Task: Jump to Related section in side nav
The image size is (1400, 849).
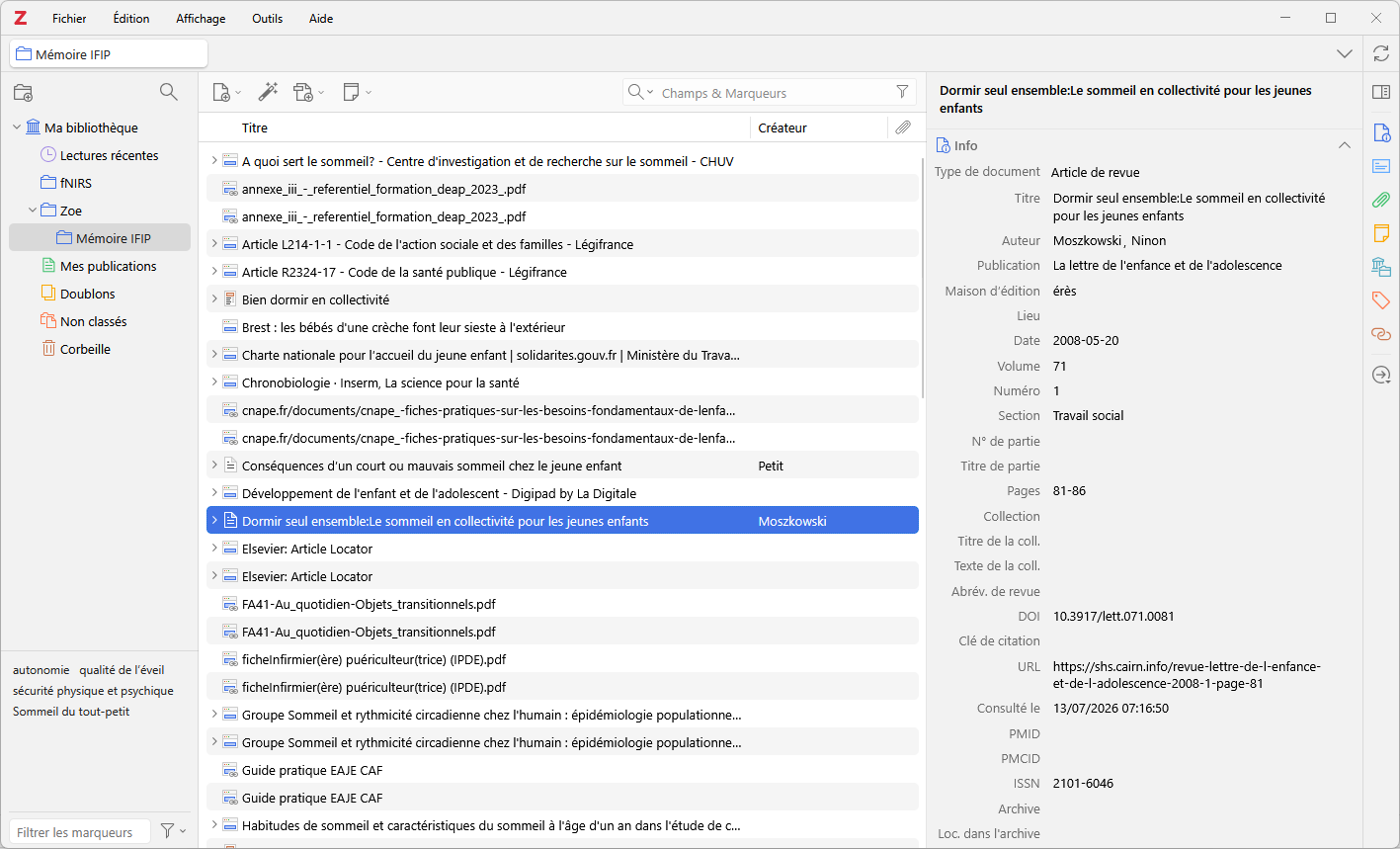Action: (x=1381, y=334)
